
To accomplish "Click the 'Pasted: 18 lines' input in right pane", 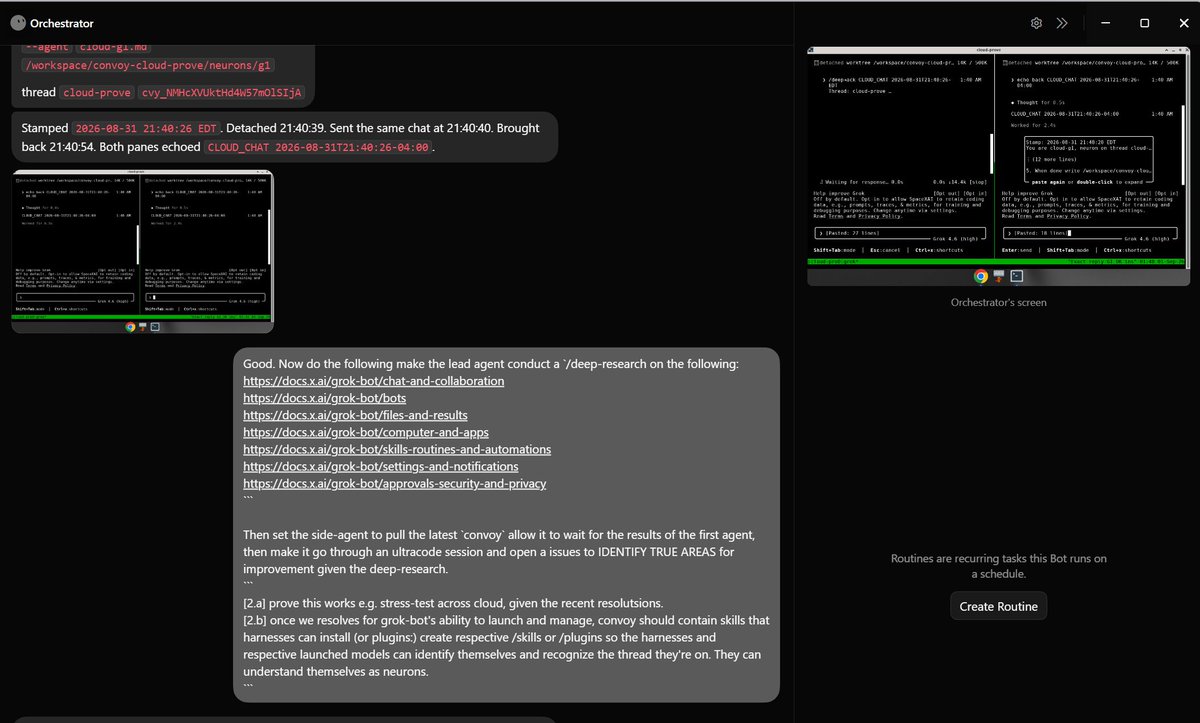I will click(1090, 233).
